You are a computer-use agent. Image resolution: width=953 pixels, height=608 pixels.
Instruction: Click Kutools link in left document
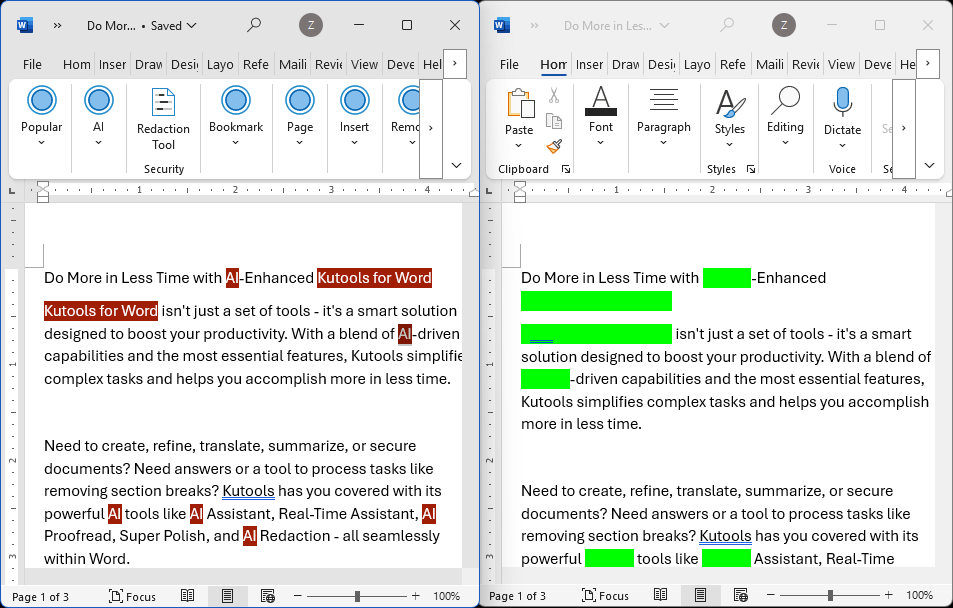click(x=249, y=491)
